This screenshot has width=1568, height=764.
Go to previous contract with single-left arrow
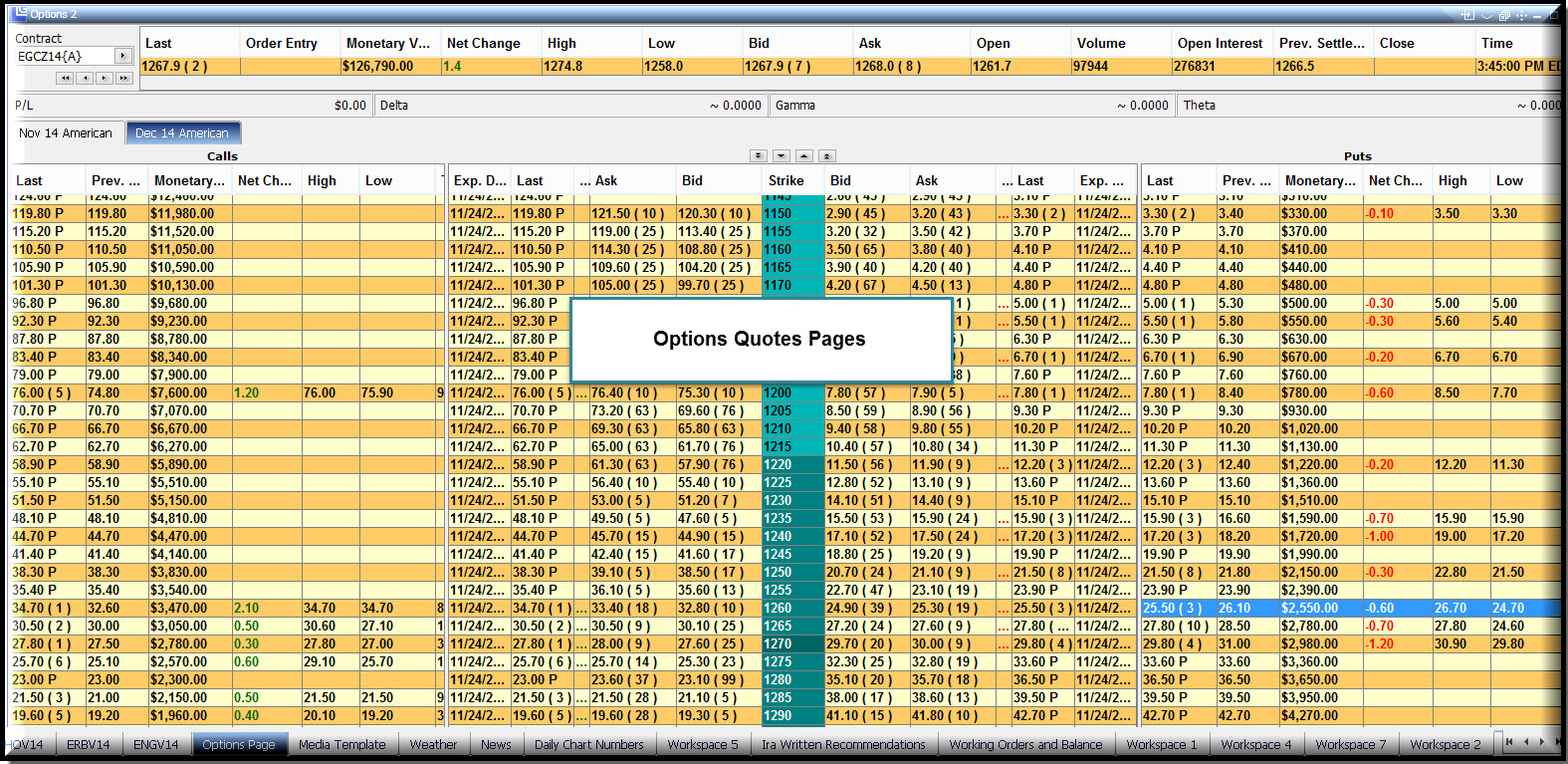tap(85, 78)
